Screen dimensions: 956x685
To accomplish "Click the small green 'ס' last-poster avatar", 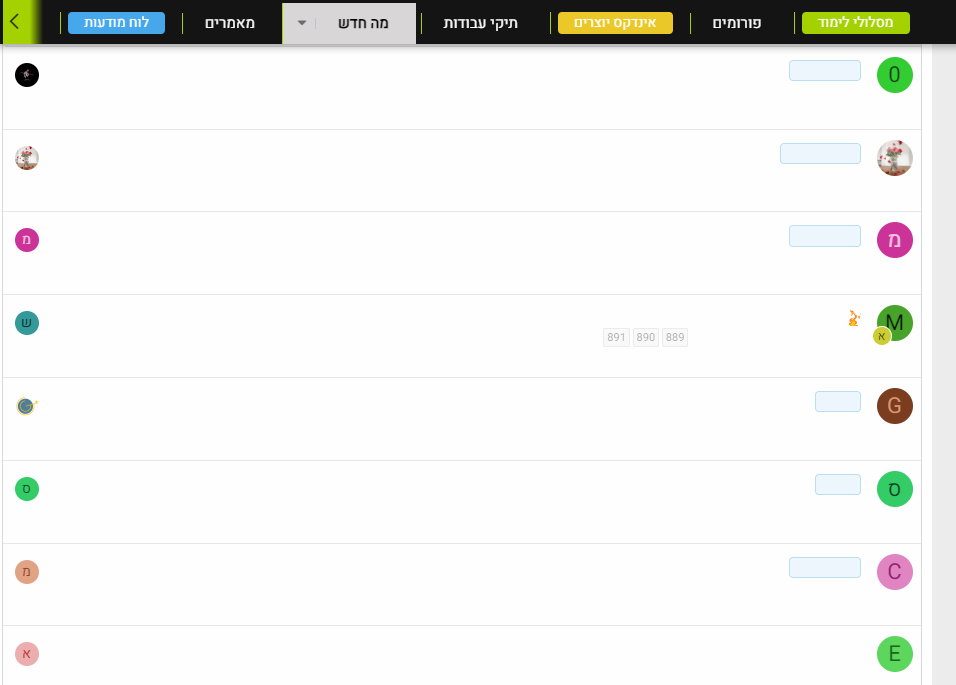I will pos(27,489).
